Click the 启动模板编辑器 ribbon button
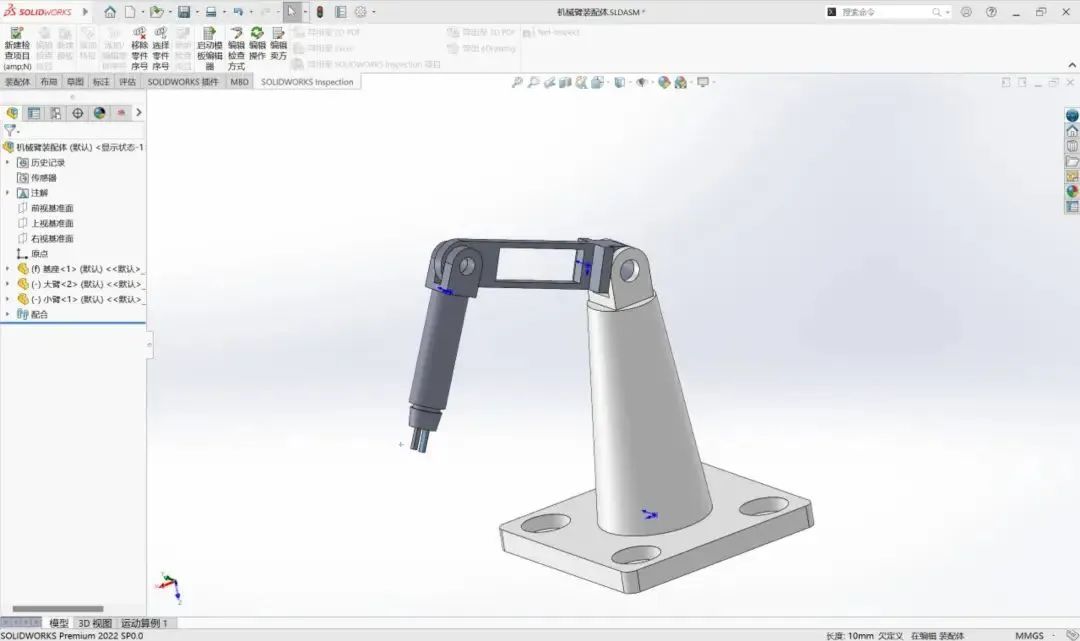This screenshot has width=1080, height=641. pos(209,48)
